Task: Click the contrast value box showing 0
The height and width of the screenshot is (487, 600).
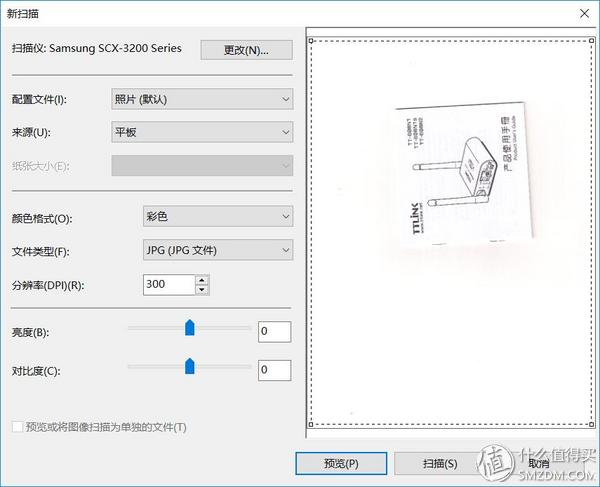Action: (x=274, y=370)
